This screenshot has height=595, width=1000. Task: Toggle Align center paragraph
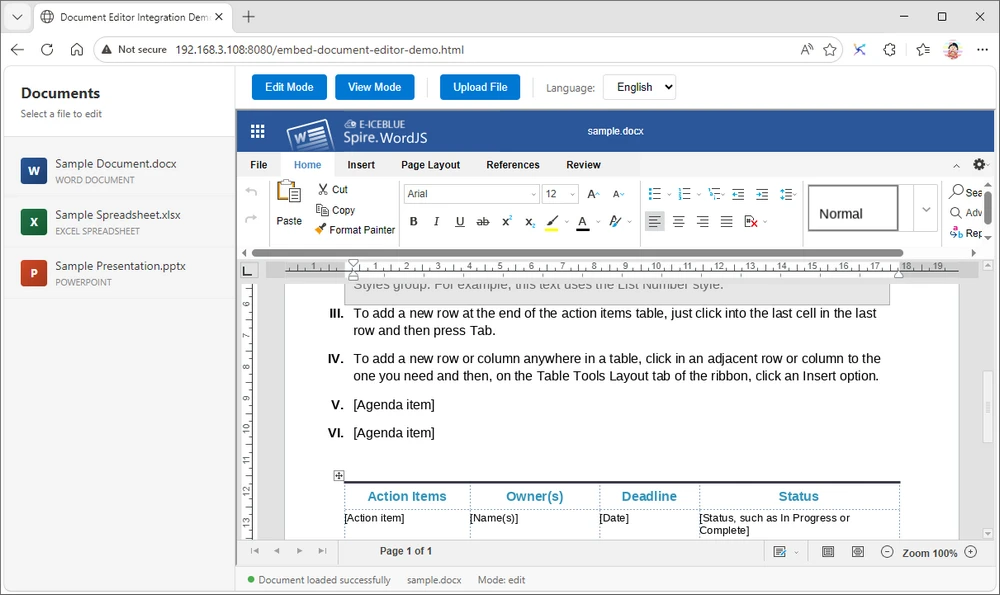679,221
